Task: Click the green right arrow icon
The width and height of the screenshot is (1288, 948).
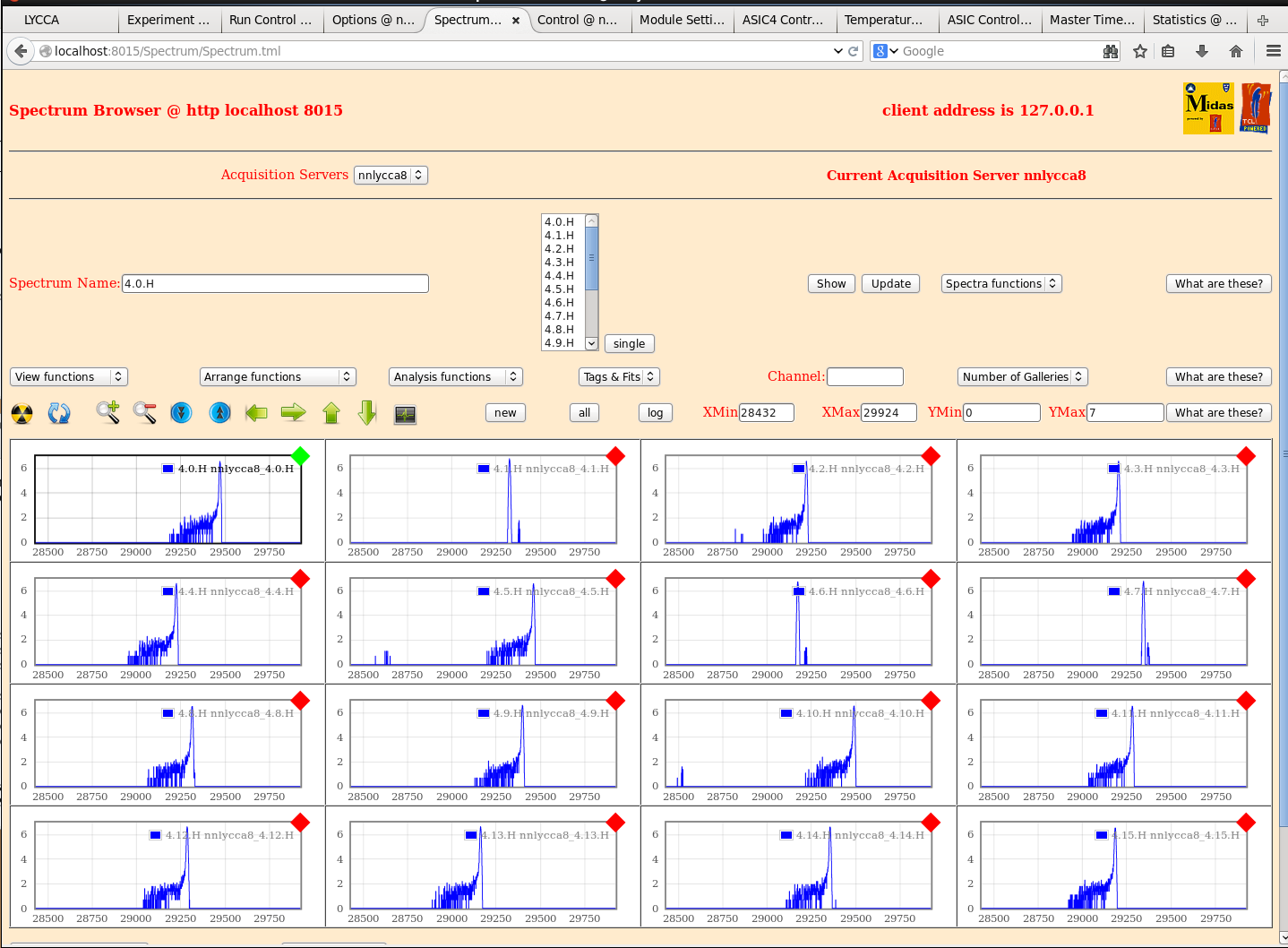Action: point(293,413)
